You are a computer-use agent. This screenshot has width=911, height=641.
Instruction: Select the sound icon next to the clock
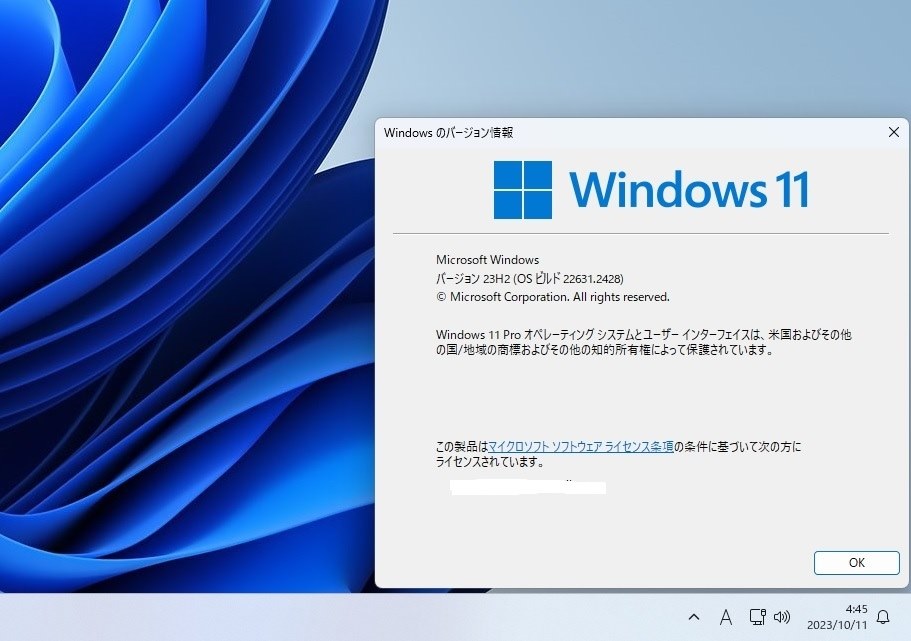coord(781,617)
